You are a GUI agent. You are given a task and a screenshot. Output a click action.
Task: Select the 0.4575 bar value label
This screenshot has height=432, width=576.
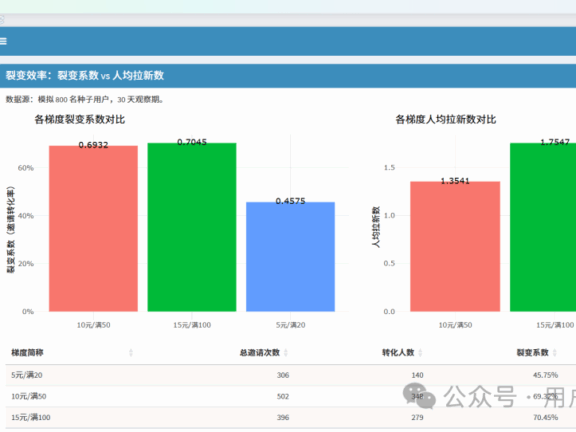[290, 201]
